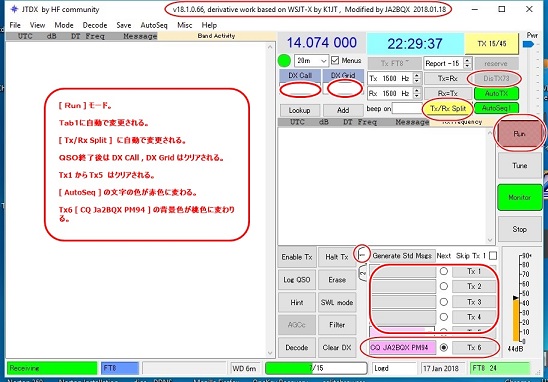Click the beep on input field
The image size is (548, 382).
(407, 108)
